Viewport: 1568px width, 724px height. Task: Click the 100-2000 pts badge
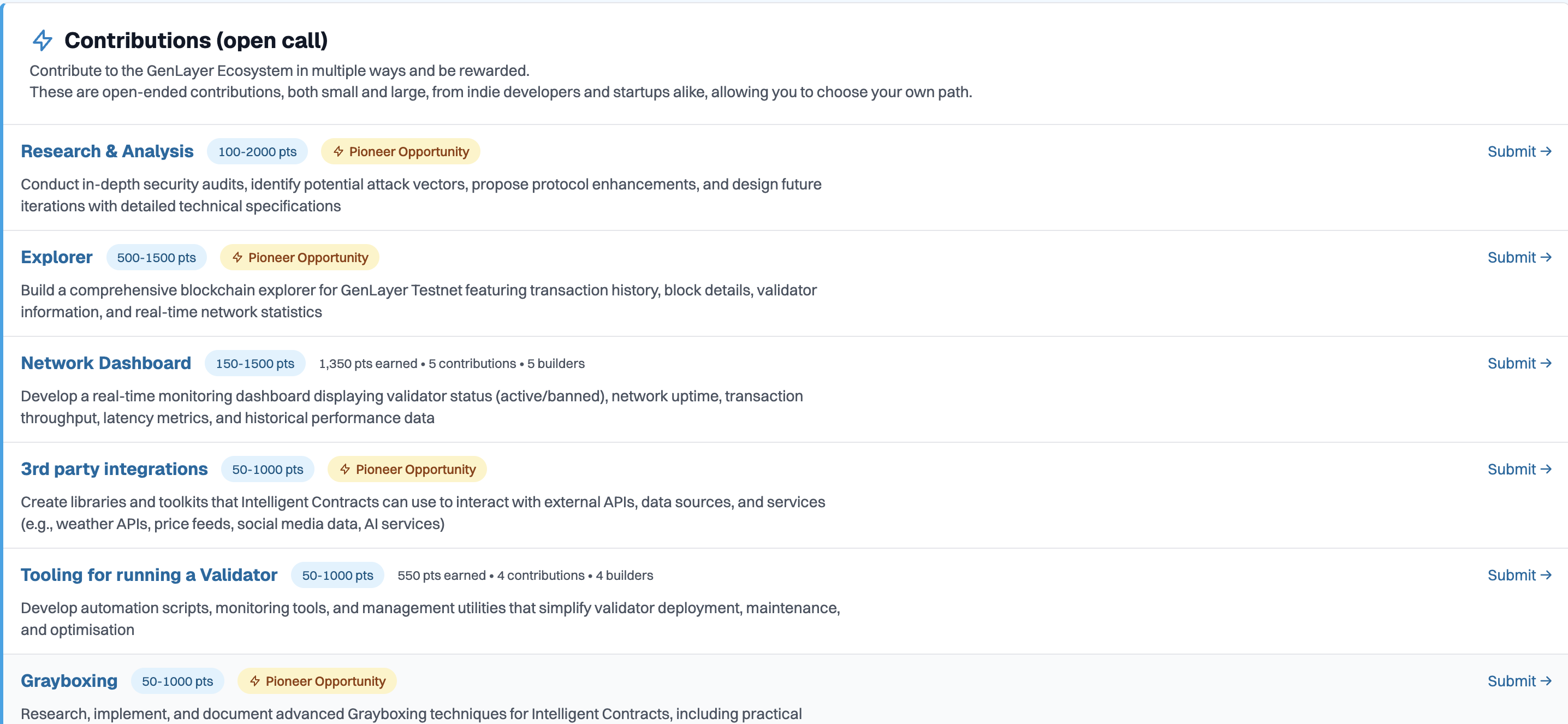258,152
